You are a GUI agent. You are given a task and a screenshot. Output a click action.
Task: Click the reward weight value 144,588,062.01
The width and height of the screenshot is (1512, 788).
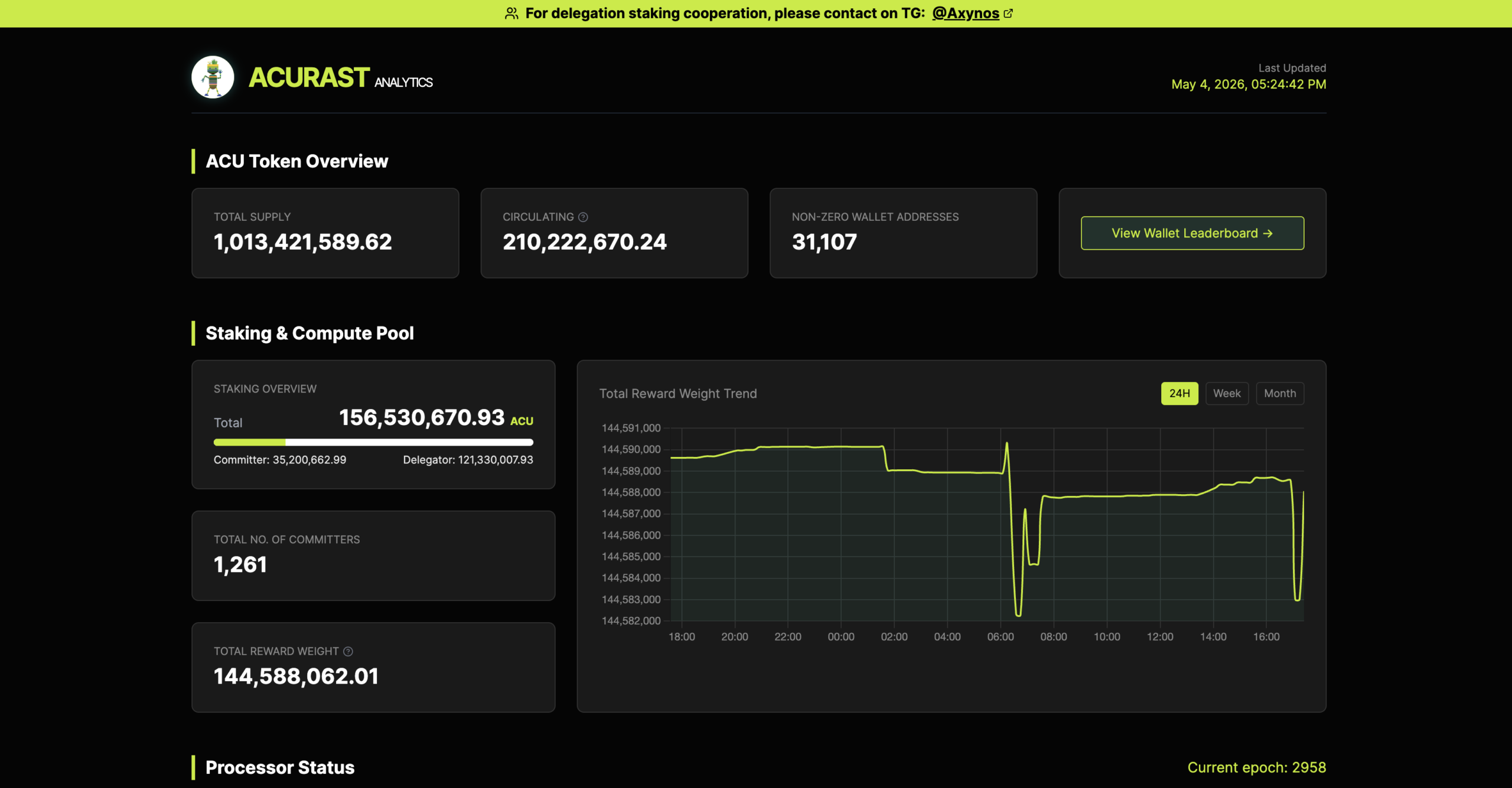click(296, 676)
